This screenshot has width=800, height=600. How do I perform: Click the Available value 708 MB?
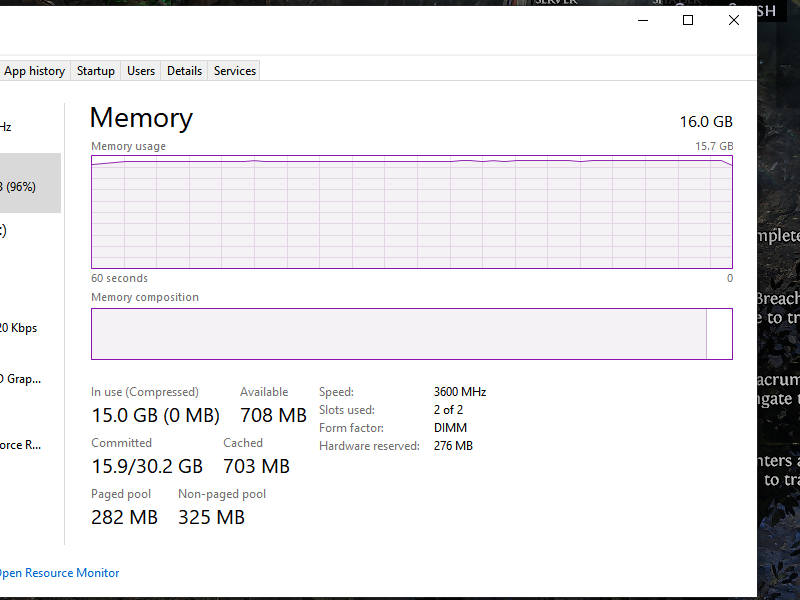coord(273,415)
